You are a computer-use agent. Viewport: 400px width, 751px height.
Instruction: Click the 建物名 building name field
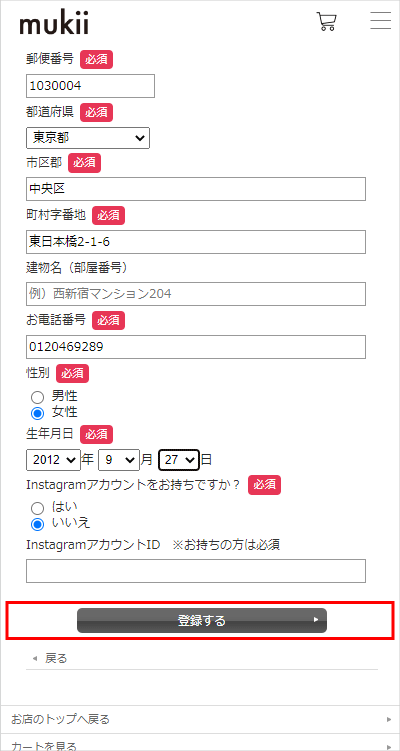(x=196, y=294)
